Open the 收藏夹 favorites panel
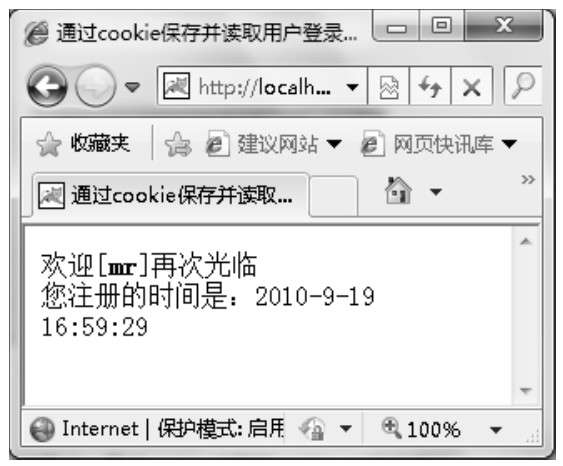This screenshot has height=466, width=563. coord(83,144)
